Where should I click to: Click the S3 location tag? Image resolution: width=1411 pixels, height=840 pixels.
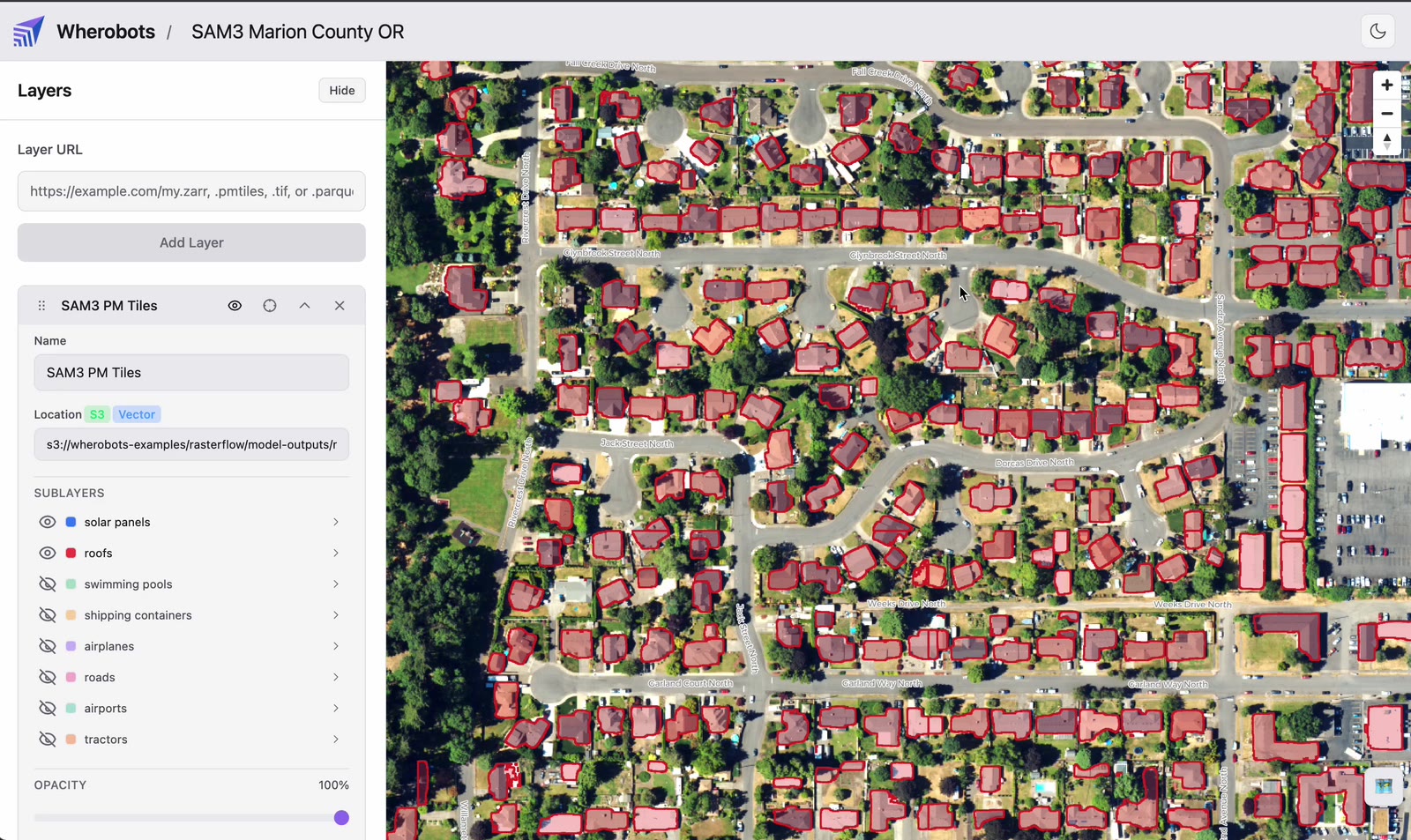pos(97,414)
